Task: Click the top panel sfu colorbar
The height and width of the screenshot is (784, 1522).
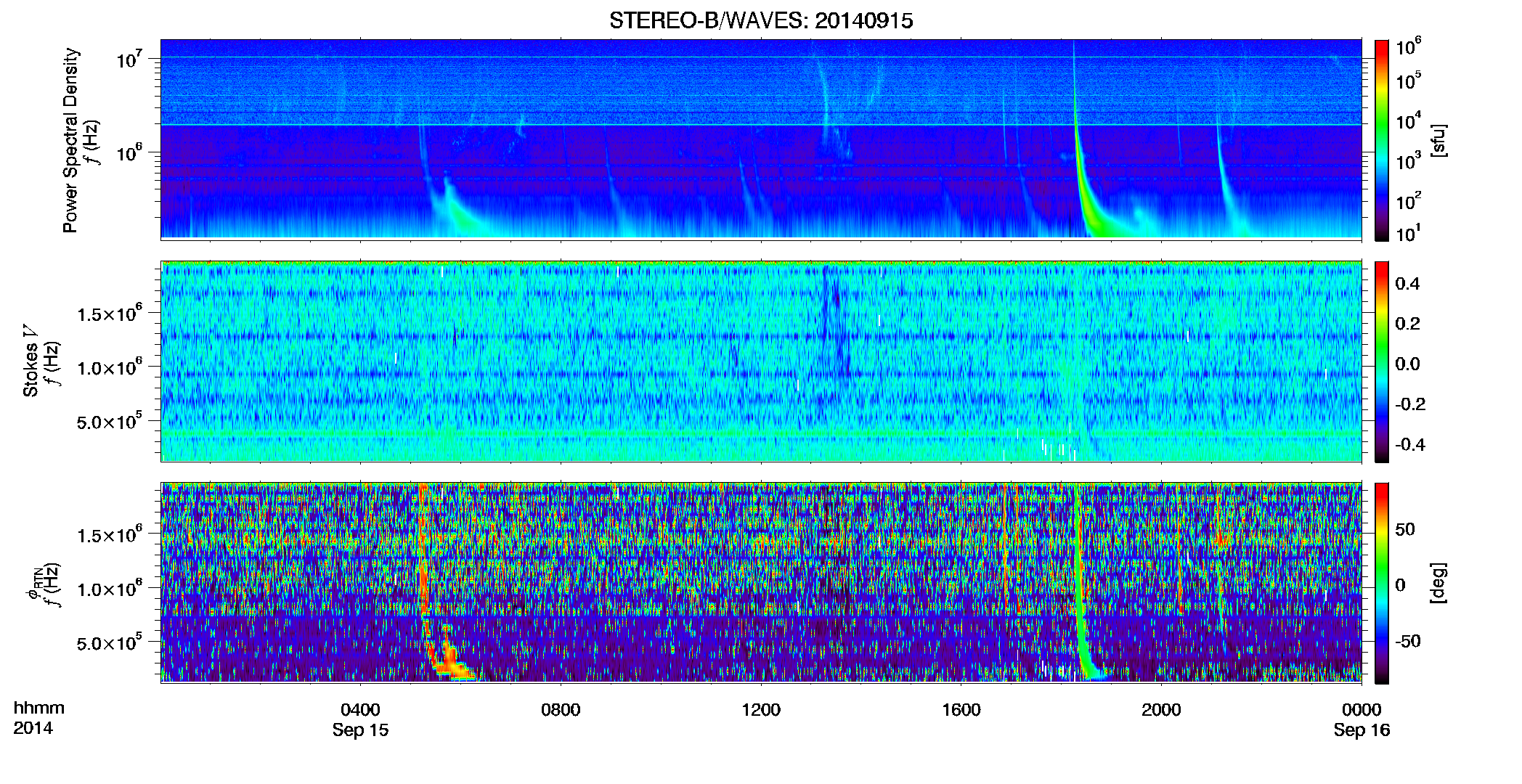Action: tap(1382, 140)
